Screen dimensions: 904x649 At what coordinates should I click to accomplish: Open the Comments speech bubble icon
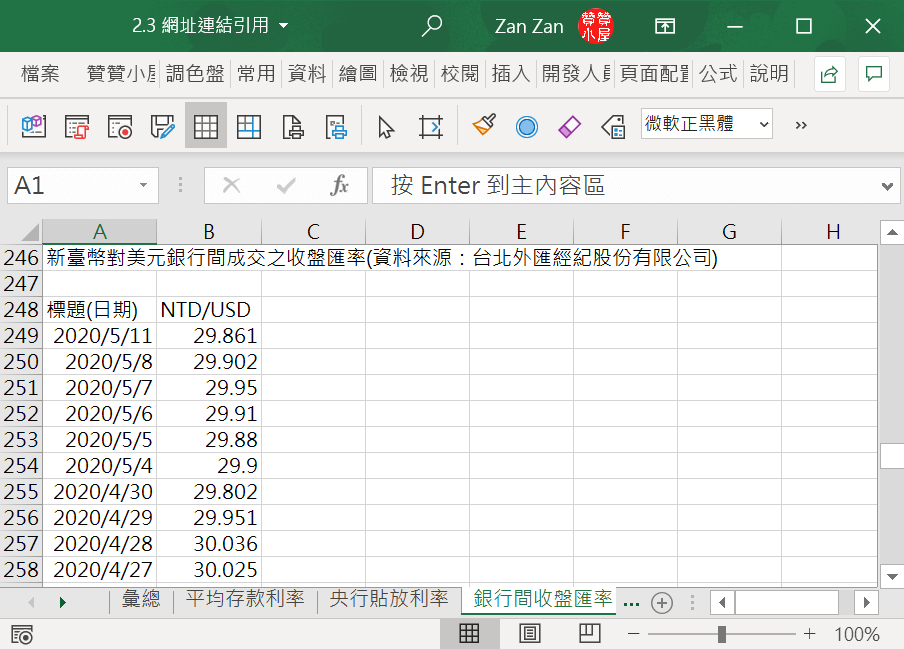coord(874,74)
